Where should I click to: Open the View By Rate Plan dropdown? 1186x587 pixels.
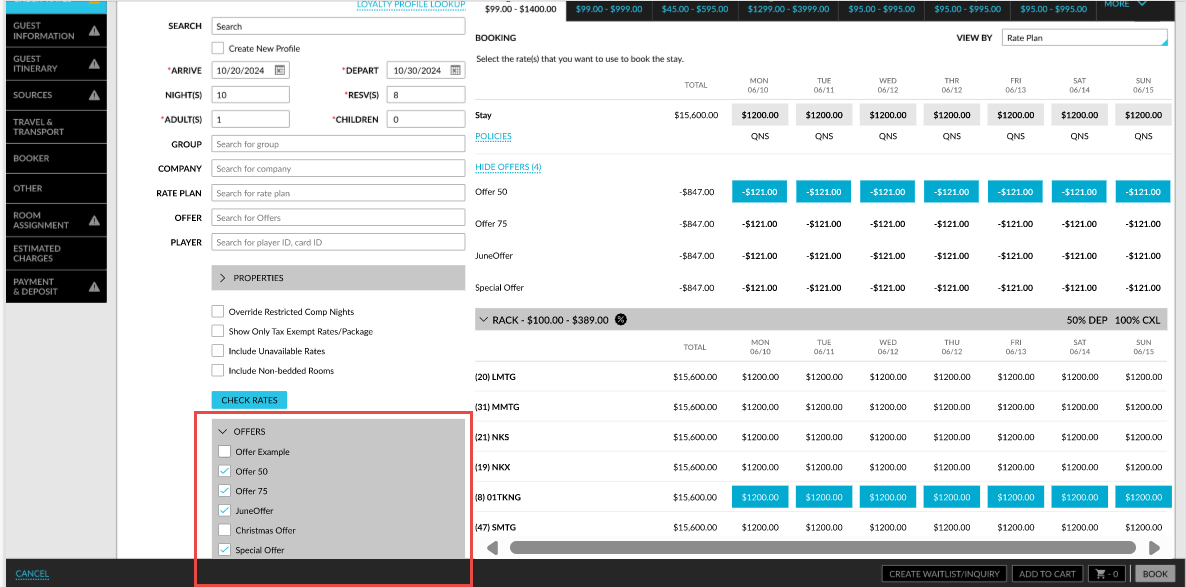(x=1085, y=36)
